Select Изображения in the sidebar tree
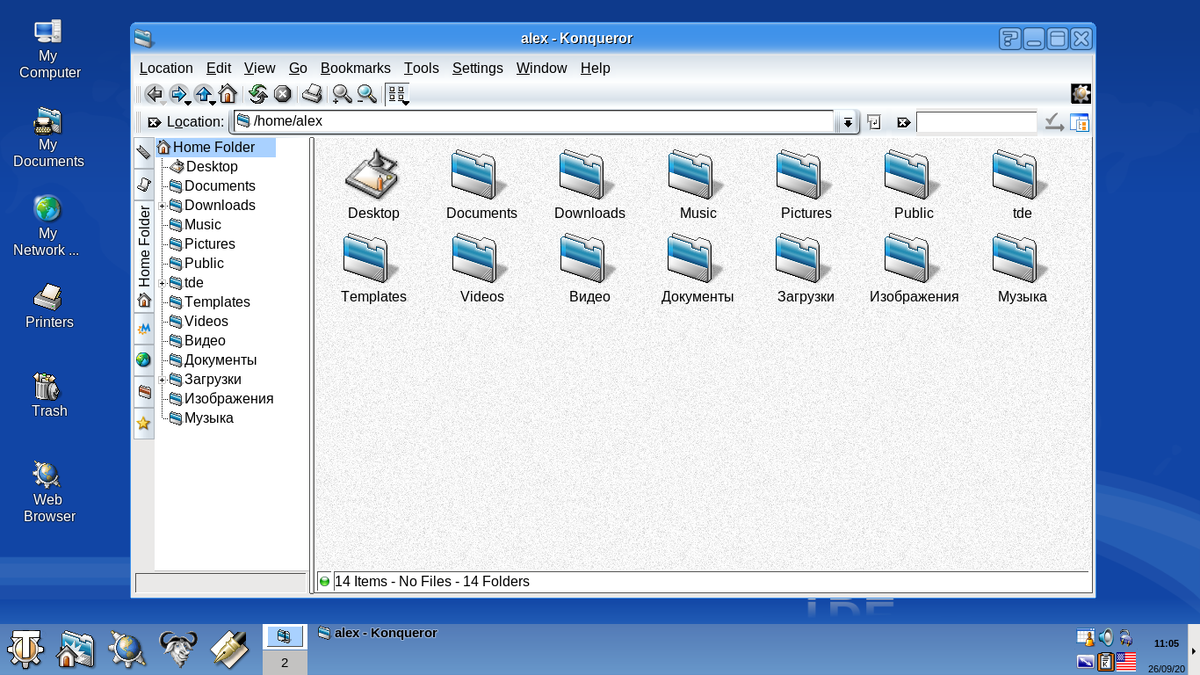The height and width of the screenshot is (675, 1200). point(221,399)
